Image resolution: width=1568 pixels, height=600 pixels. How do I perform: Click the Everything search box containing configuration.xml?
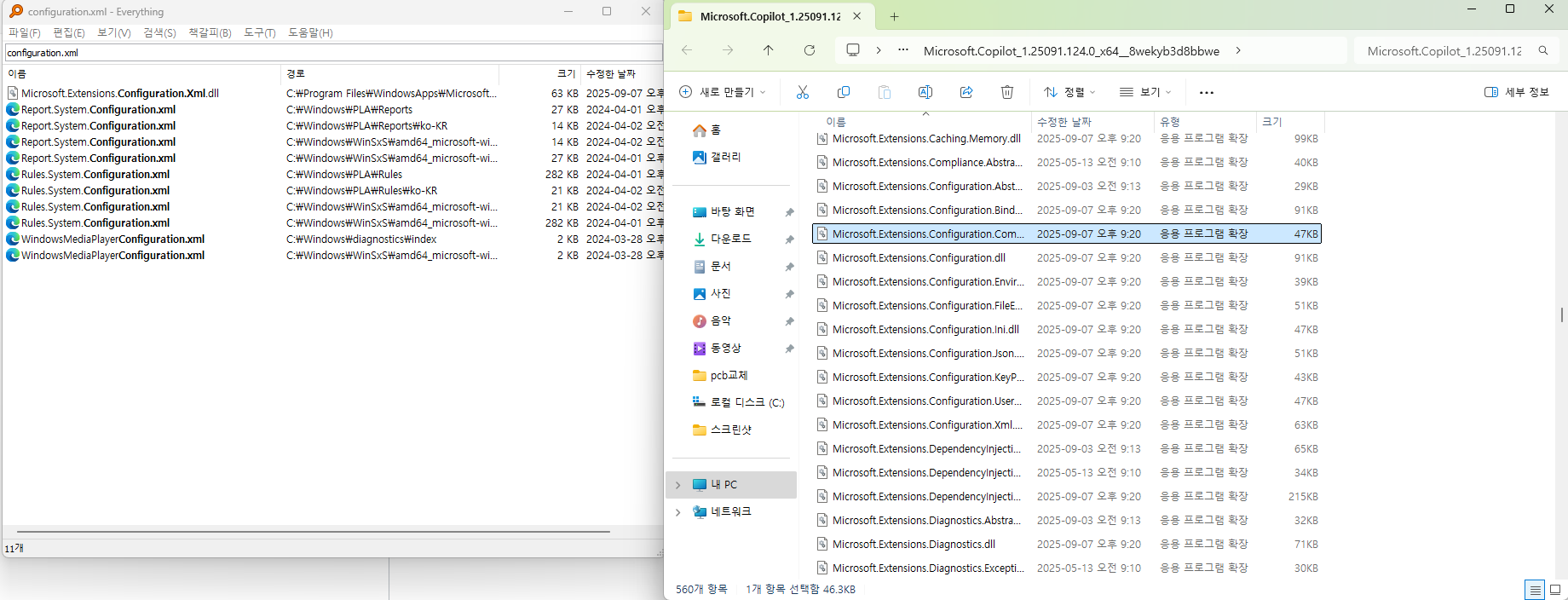pyautogui.click(x=333, y=52)
